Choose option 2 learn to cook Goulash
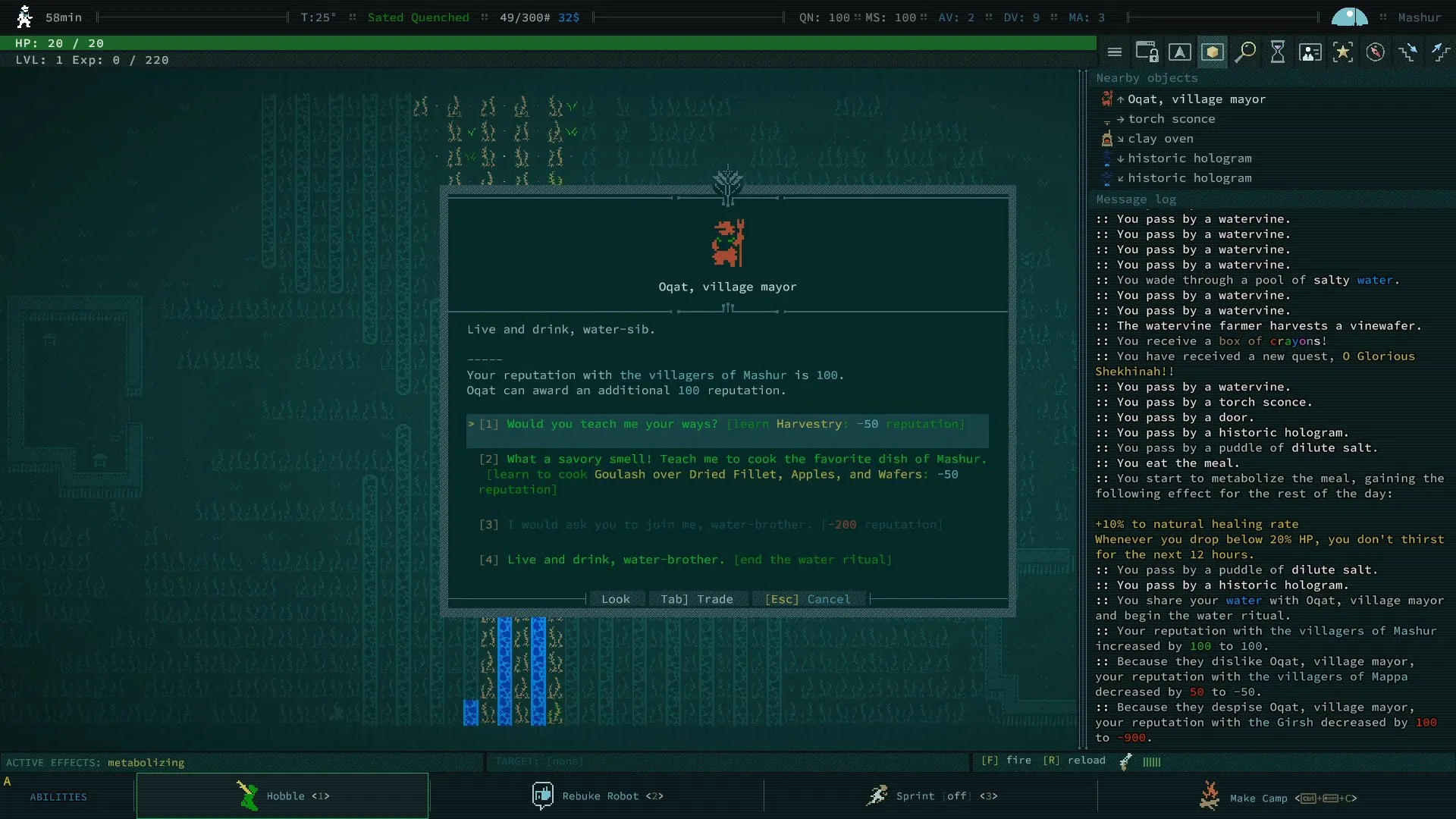The width and height of the screenshot is (1456, 819). [727, 474]
